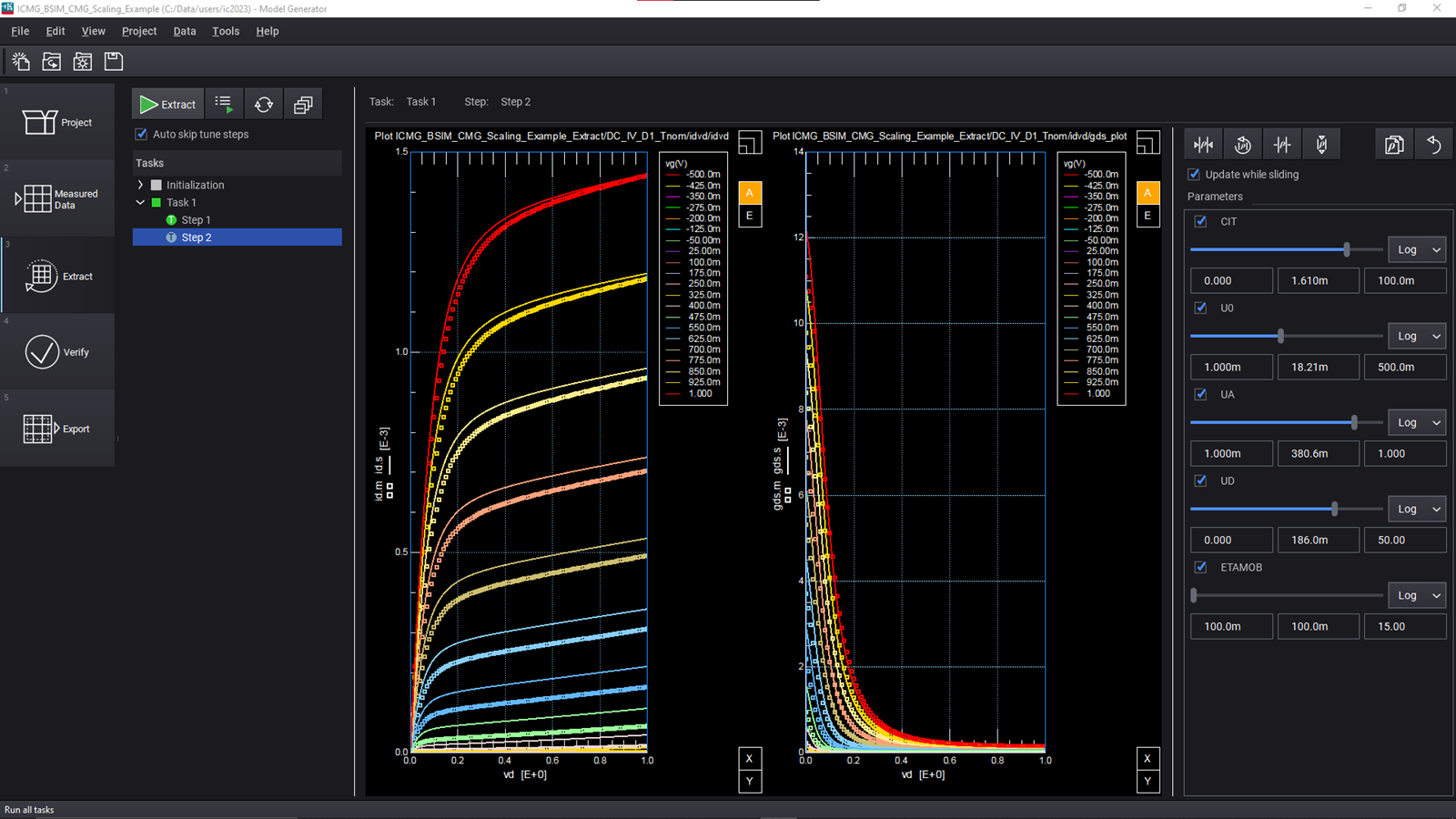Open the Log dropdown for ETAMOB
The width and height of the screenshot is (1456, 819).
(x=1416, y=595)
